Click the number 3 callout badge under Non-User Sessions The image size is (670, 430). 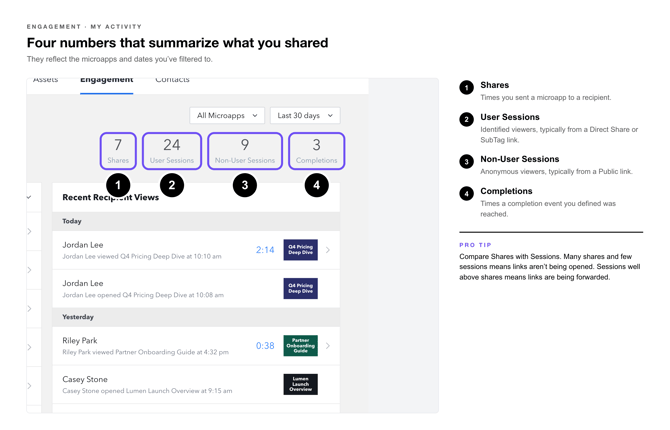point(245,185)
